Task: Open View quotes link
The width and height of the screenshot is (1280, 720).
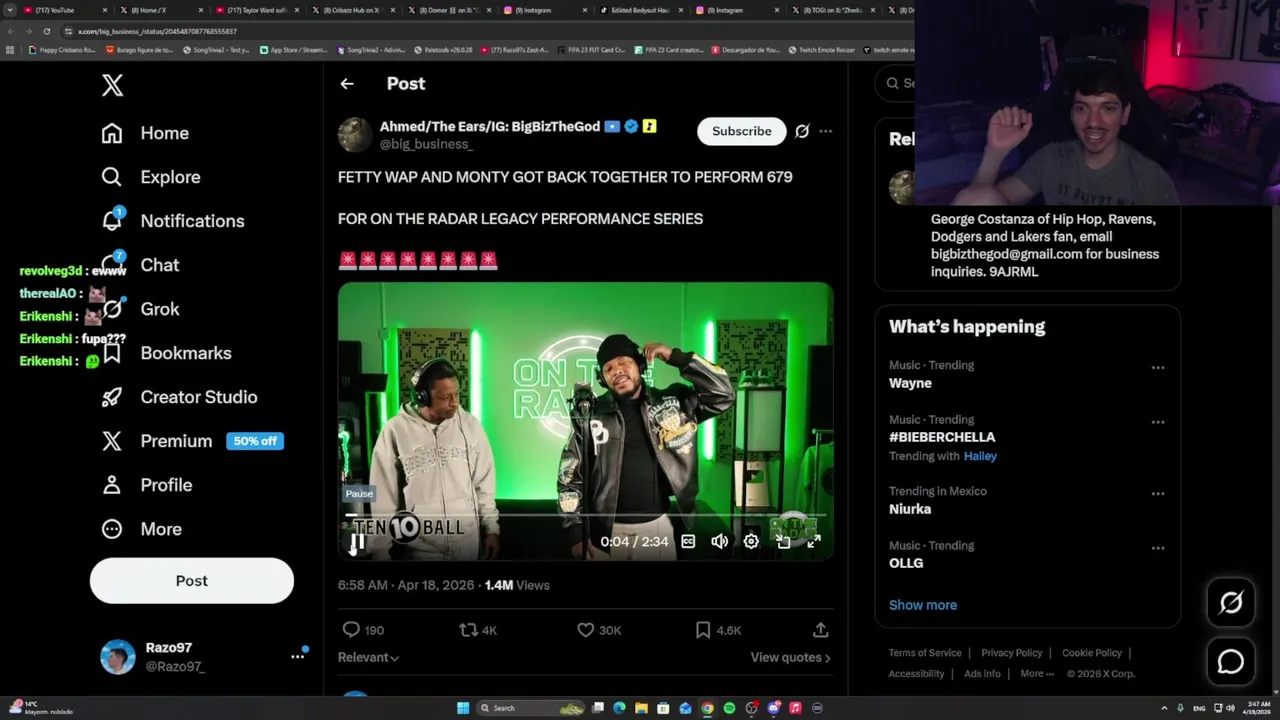Action: pyautogui.click(x=790, y=657)
